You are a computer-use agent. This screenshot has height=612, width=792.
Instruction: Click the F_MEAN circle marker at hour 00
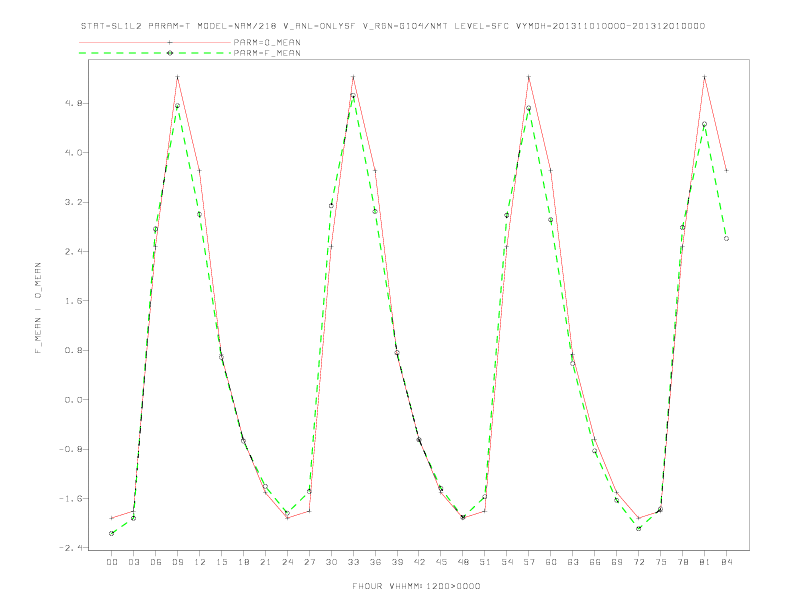click(x=112, y=533)
